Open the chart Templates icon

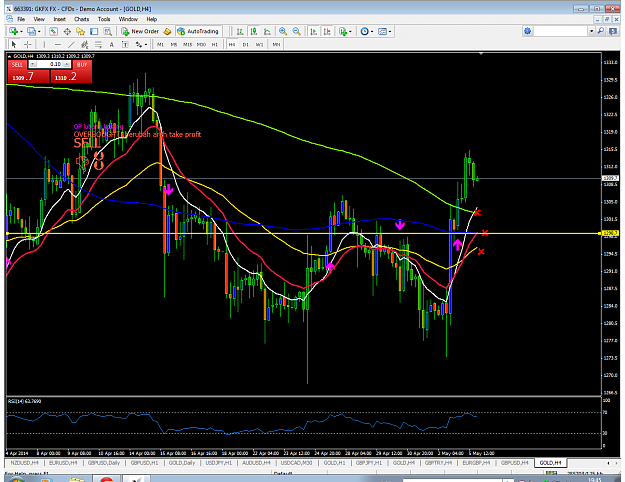pyautogui.click(x=383, y=31)
